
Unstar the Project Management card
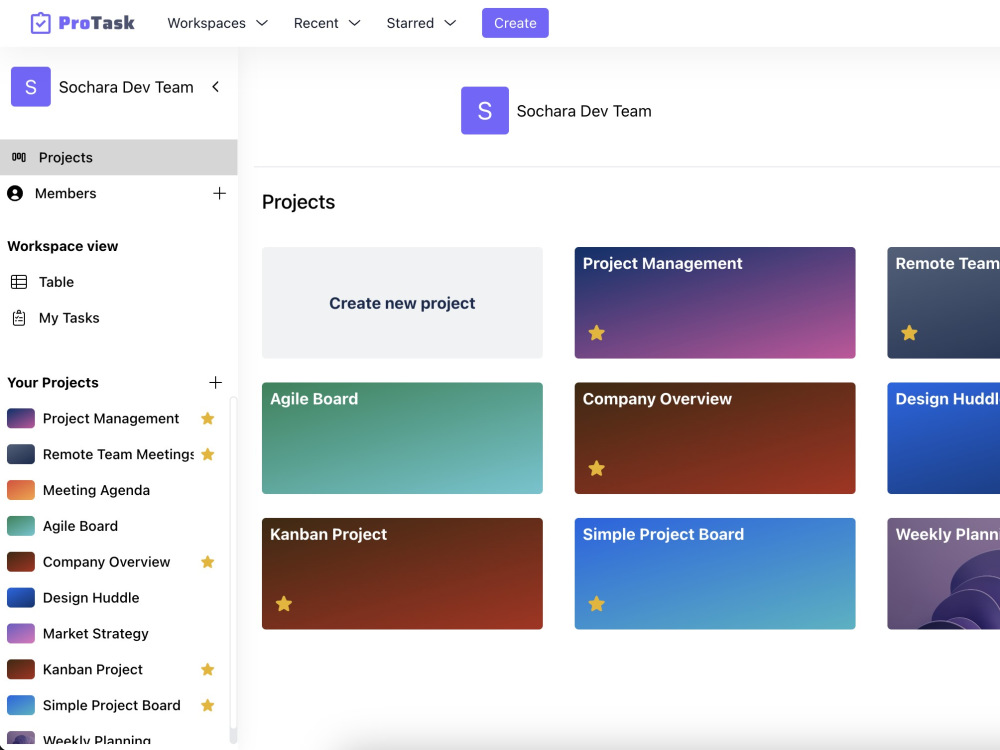(x=596, y=333)
